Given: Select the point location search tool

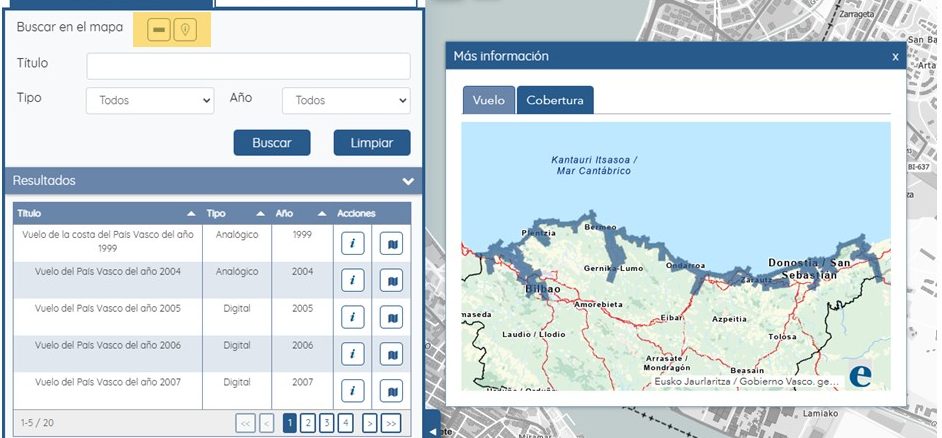Looking at the screenshot, I should [x=184, y=31].
